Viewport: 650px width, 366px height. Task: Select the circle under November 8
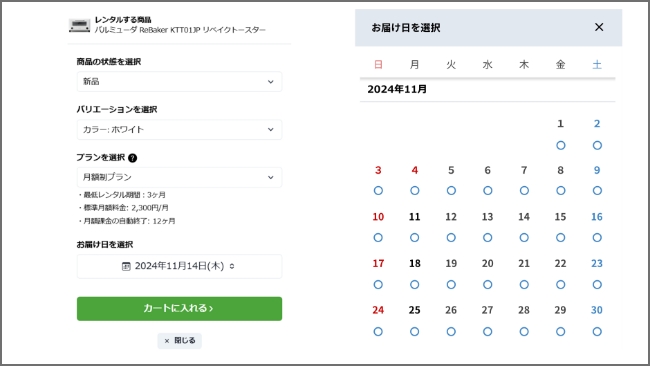pos(560,191)
